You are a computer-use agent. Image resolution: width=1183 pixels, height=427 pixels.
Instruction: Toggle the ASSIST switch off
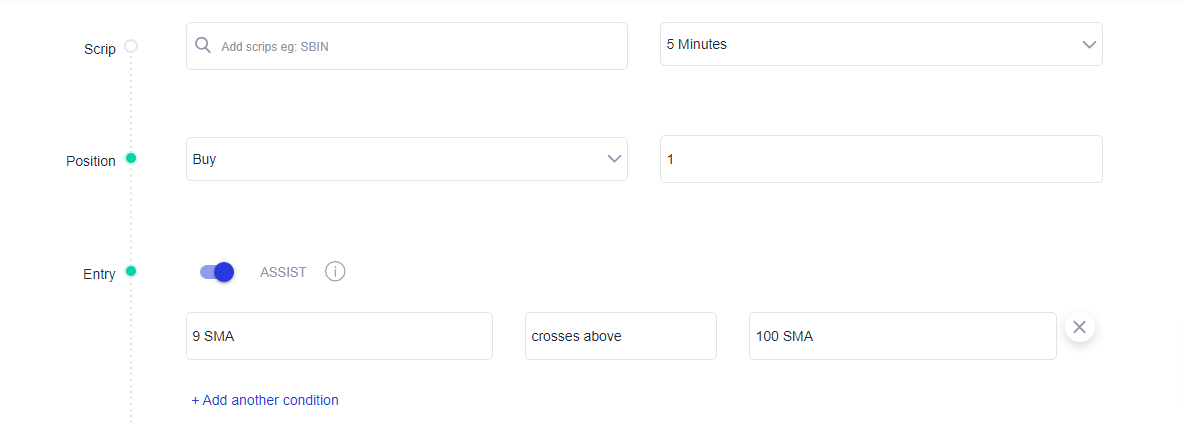pyautogui.click(x=217, y=272)
